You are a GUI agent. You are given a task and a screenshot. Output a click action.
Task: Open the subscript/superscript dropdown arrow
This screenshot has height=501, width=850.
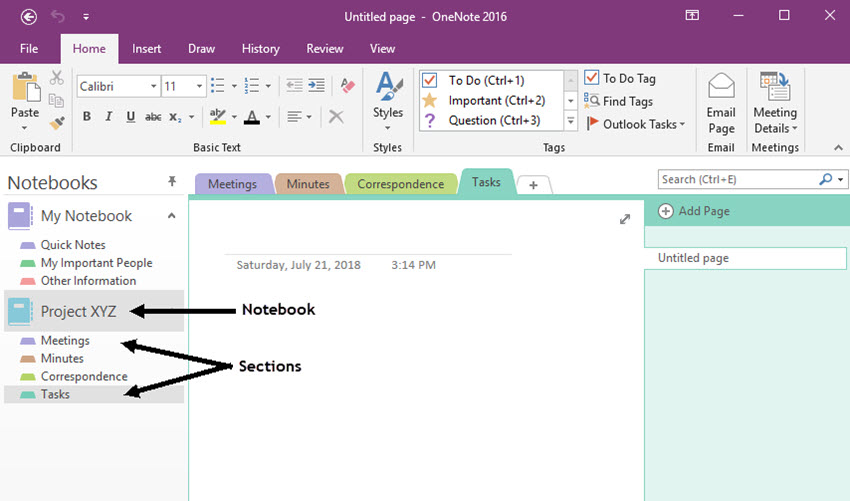coord(191,117)
